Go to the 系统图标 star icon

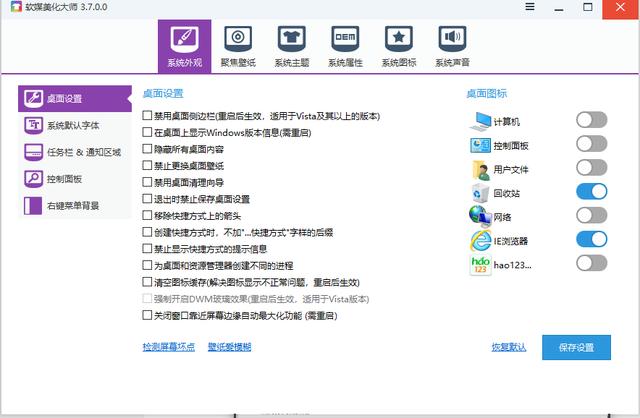tap(399, 39)
